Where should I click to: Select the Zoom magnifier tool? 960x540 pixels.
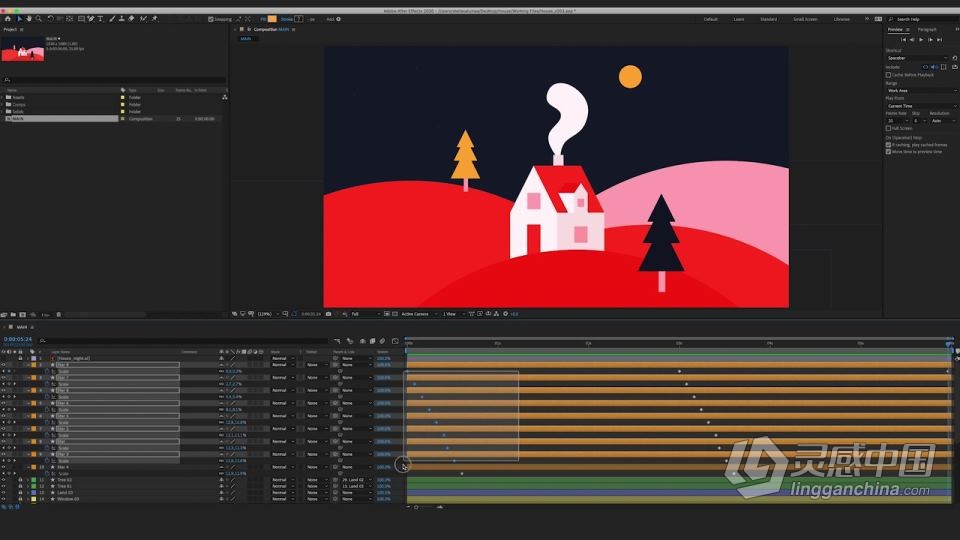[x=39, y=19]
